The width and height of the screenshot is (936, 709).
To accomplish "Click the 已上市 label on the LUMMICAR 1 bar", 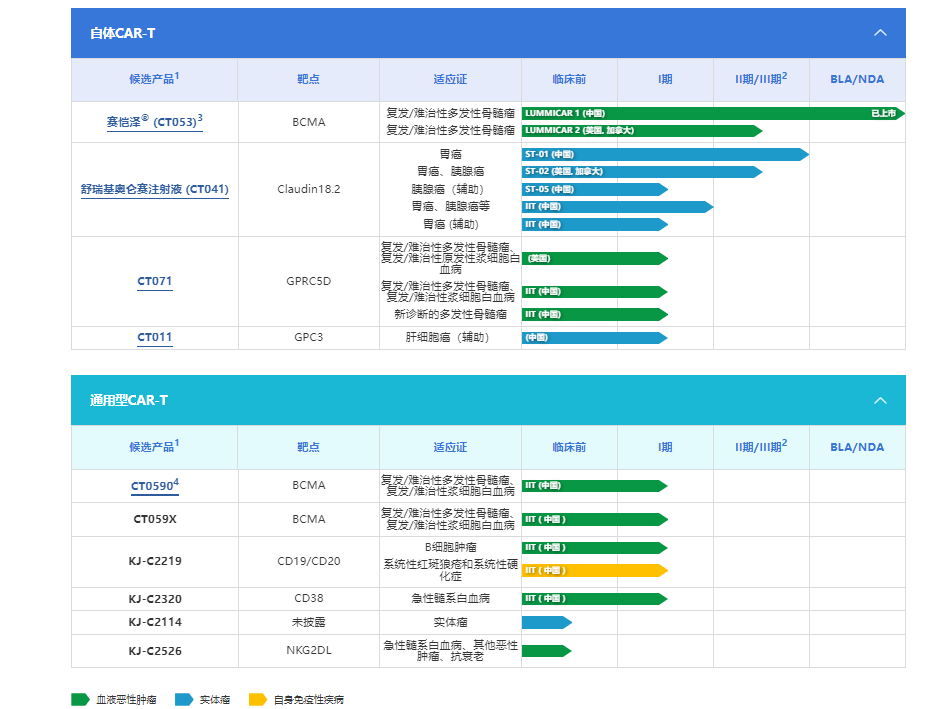I will 883,113.
